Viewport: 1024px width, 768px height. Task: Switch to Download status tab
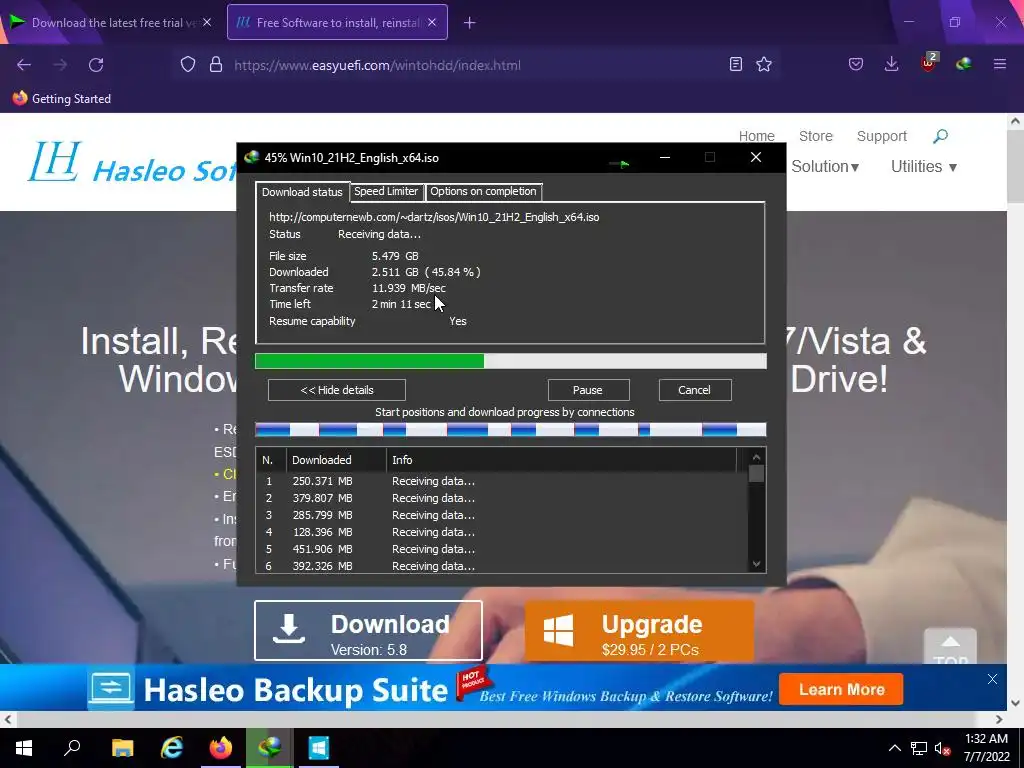click(x=302, y=192)
